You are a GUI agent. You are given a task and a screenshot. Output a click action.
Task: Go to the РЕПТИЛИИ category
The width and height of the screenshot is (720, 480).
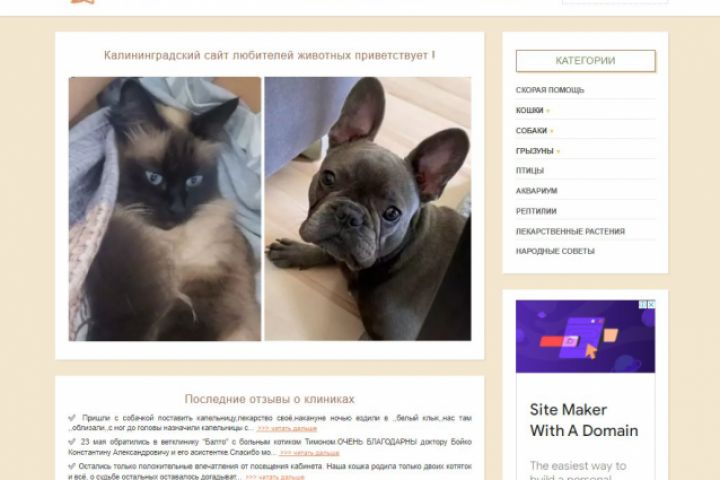536,211
